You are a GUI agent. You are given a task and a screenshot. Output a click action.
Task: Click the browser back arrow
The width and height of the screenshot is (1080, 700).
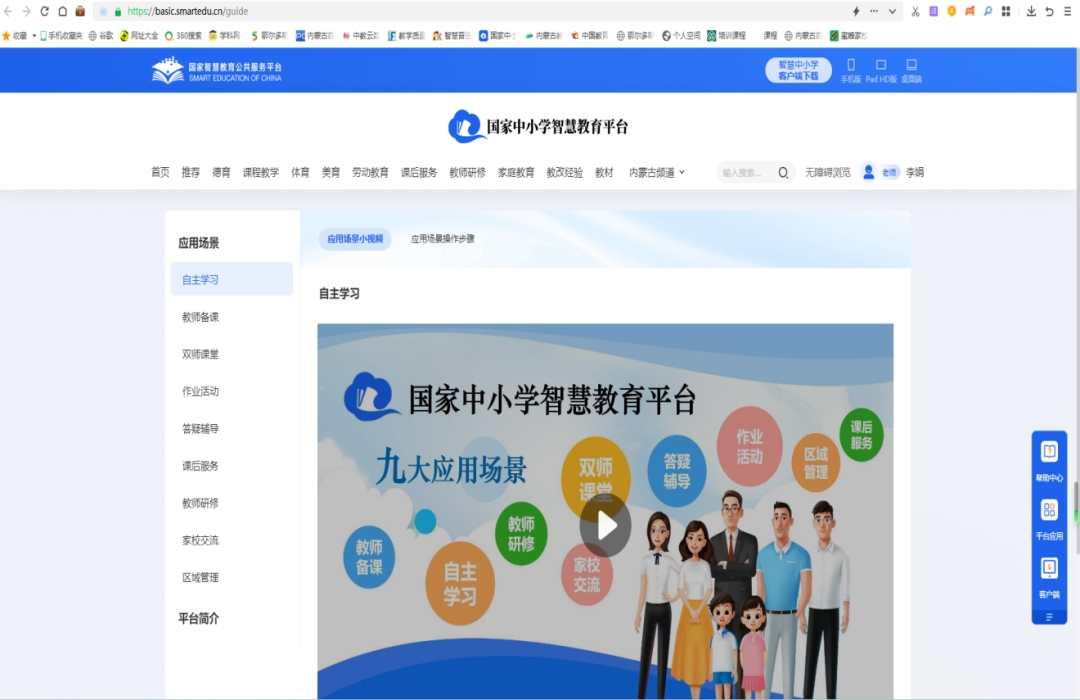(x=8, y=11)
